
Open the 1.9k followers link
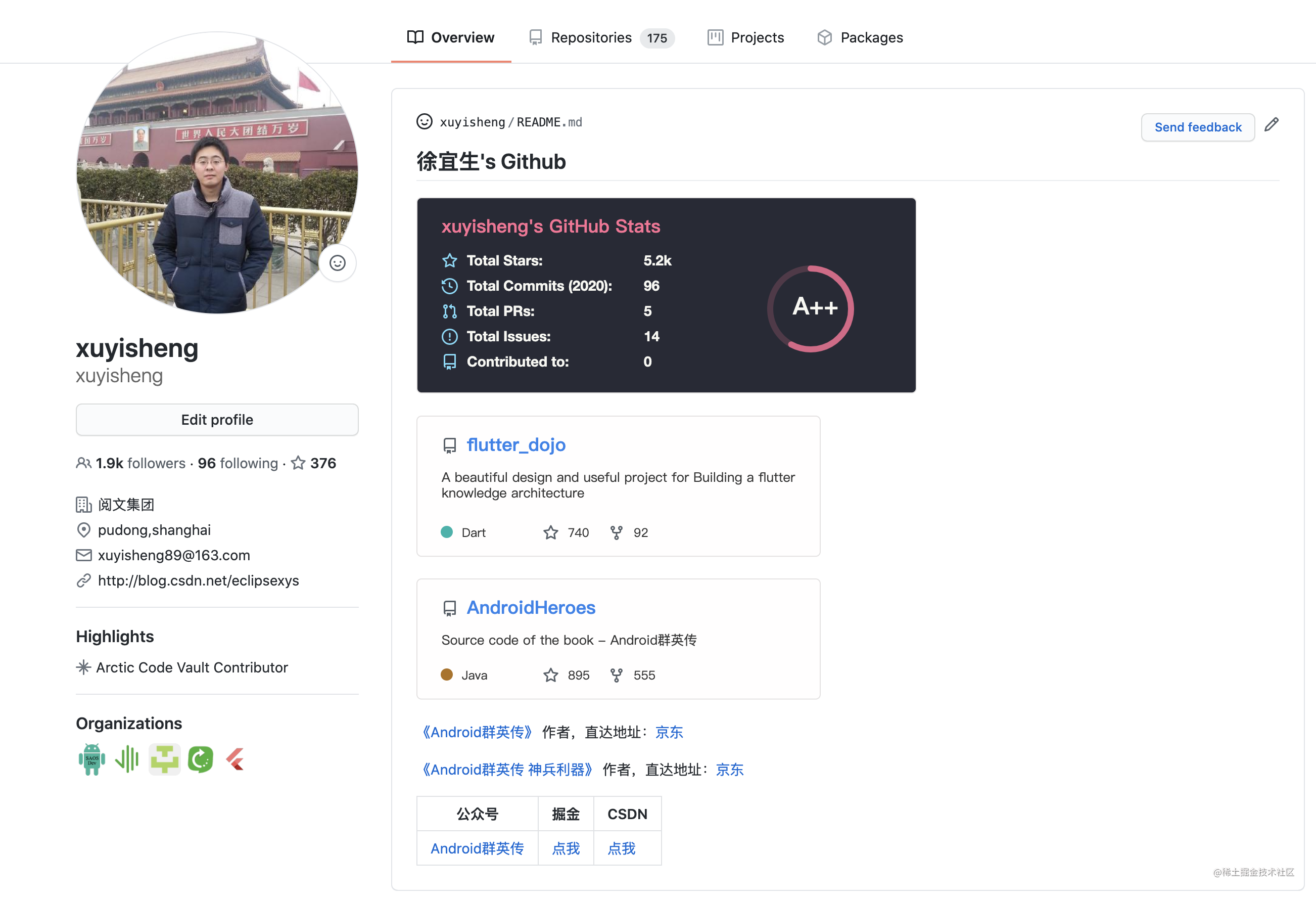131,463
